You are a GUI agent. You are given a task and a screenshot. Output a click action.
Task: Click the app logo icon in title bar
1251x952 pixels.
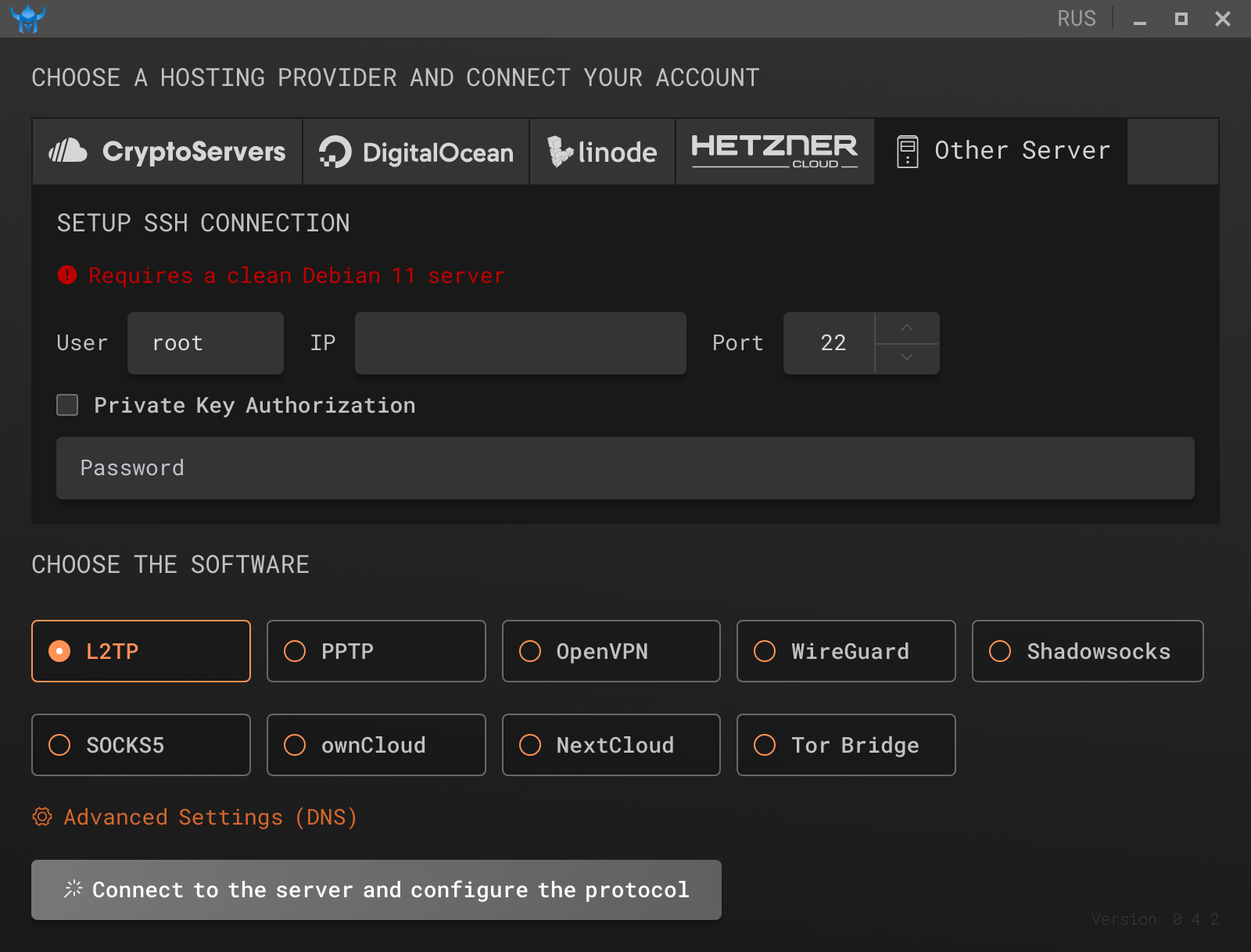(28, 18)
